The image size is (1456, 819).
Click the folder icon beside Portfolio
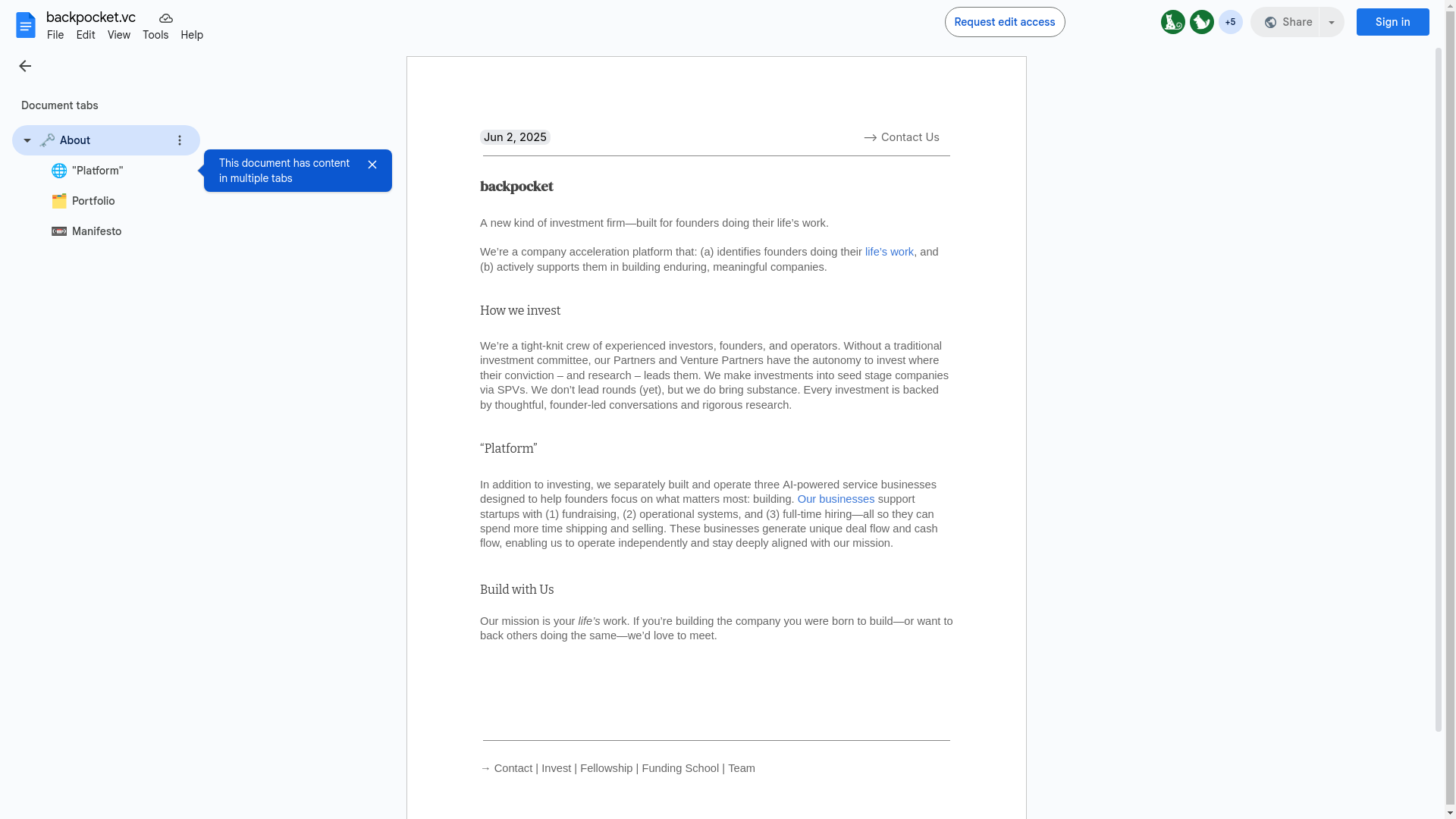pos(59,201)
